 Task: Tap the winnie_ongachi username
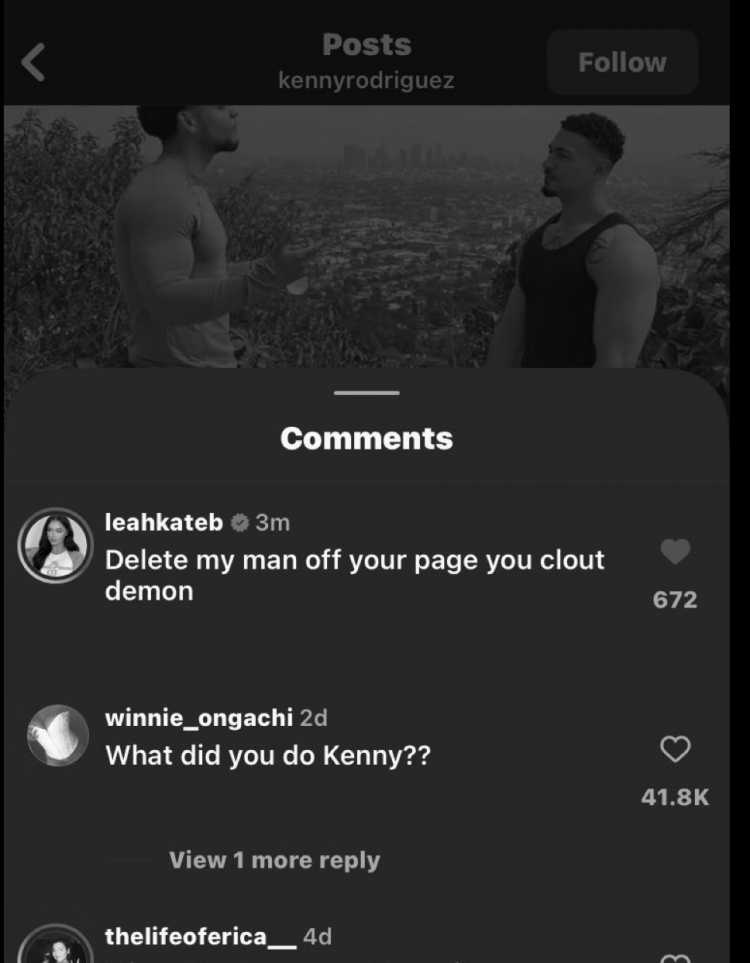pos(199,718)
